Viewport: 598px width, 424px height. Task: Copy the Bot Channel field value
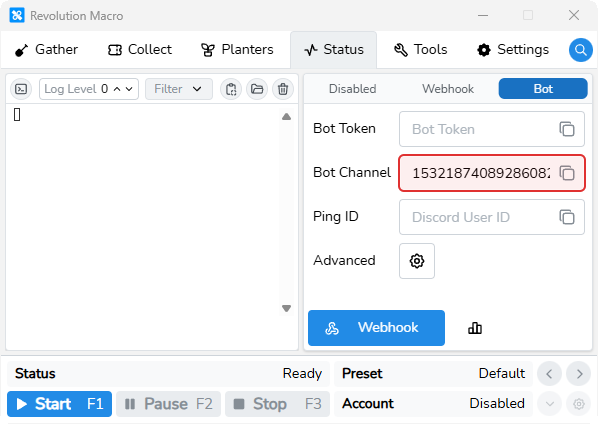[x=567, y=173]
